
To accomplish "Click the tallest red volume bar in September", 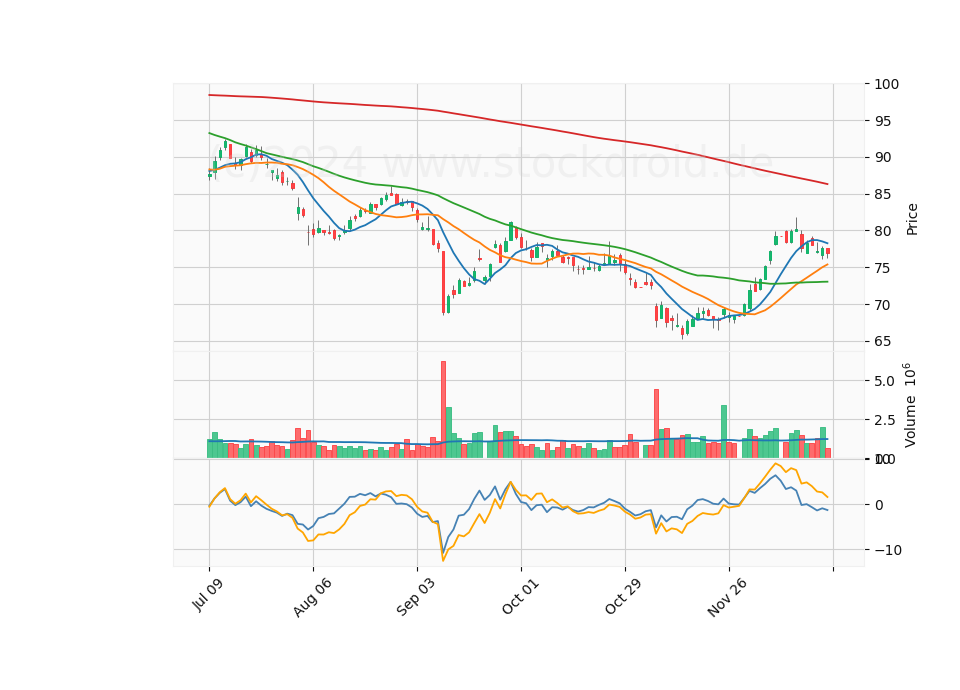I will tap(443, 410).
